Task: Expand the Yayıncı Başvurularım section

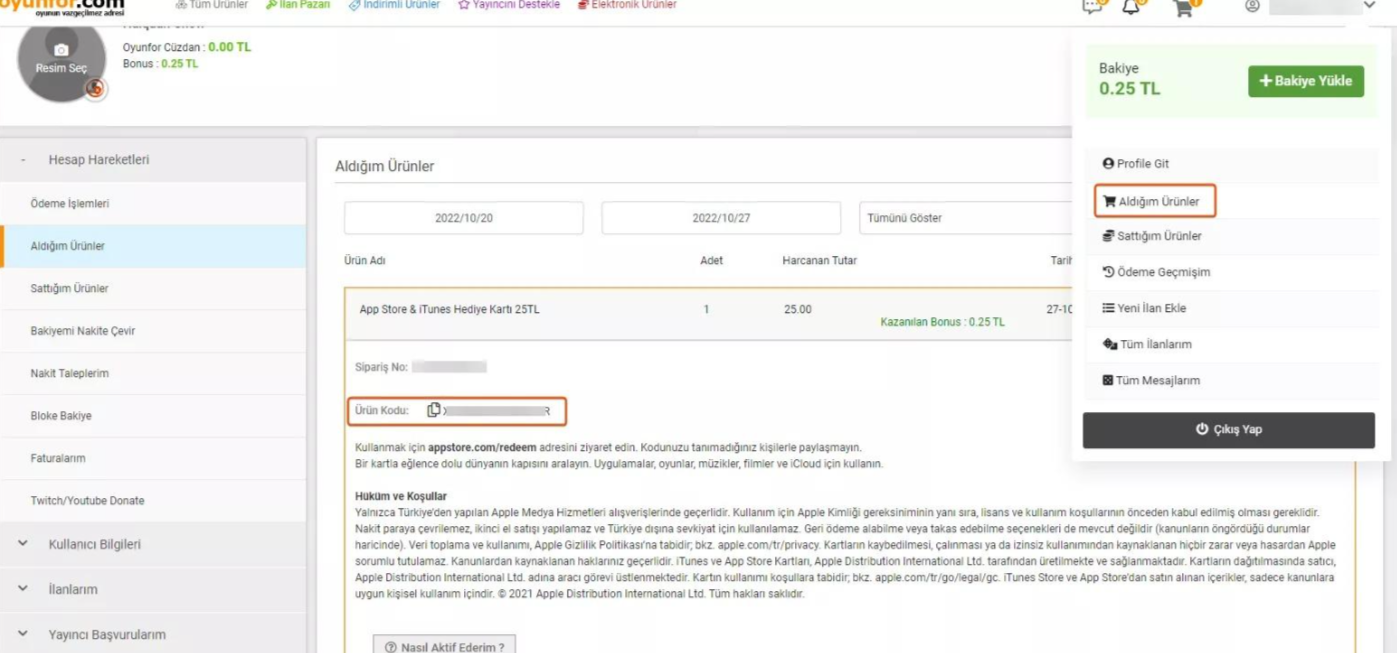Action: [x=23, y=634]
